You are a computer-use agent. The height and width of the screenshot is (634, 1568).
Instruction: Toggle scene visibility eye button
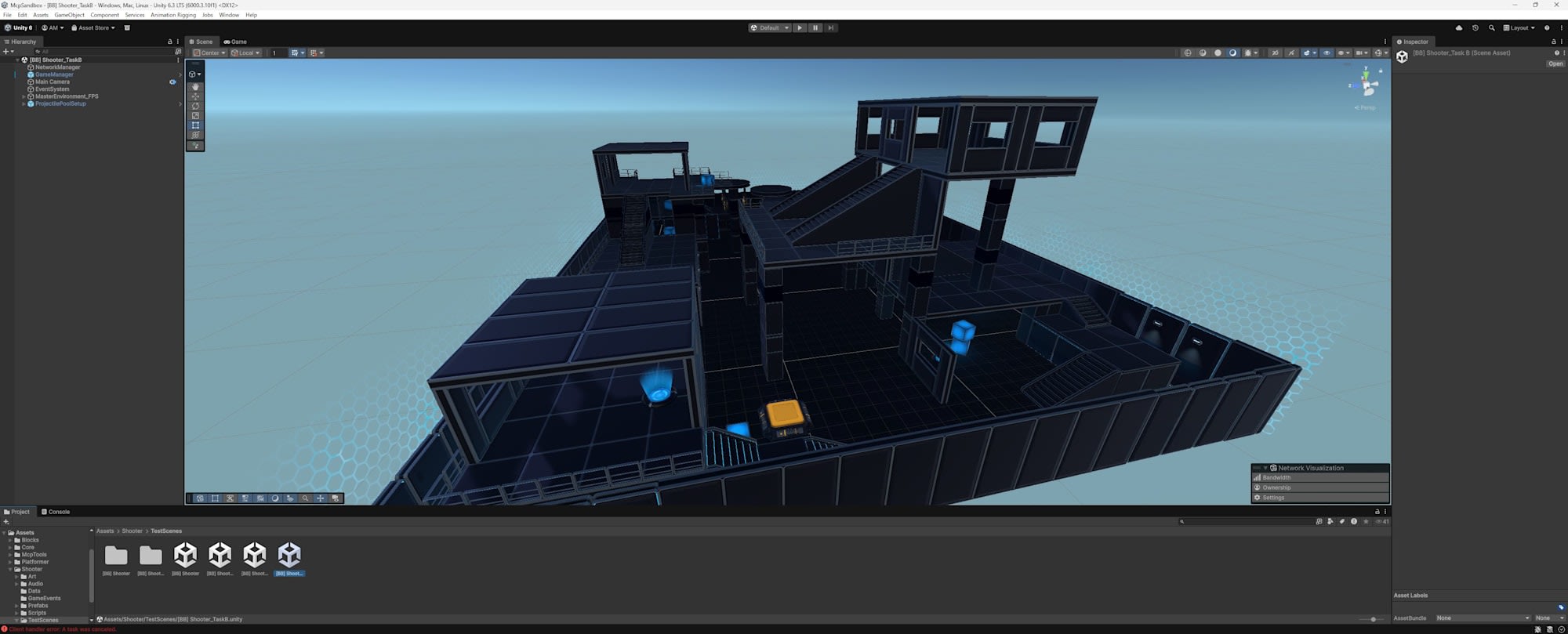1327,53
